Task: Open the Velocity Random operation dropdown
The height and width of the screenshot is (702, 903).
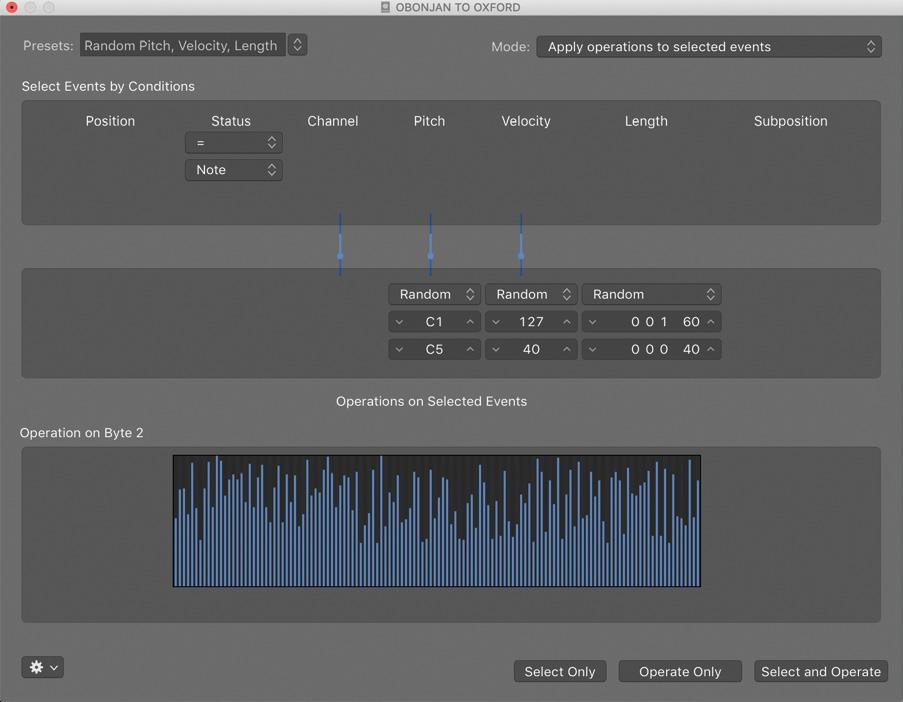Action: click(532, 295)
